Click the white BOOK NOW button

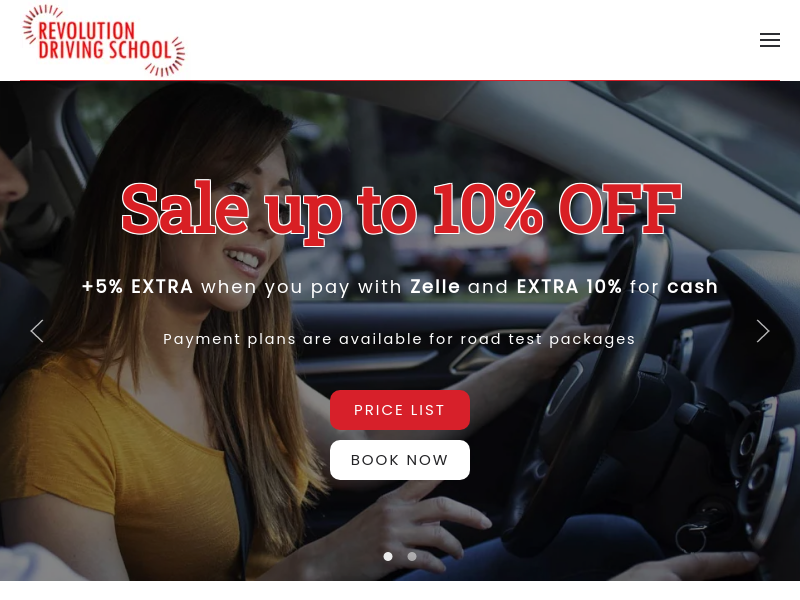399,460
